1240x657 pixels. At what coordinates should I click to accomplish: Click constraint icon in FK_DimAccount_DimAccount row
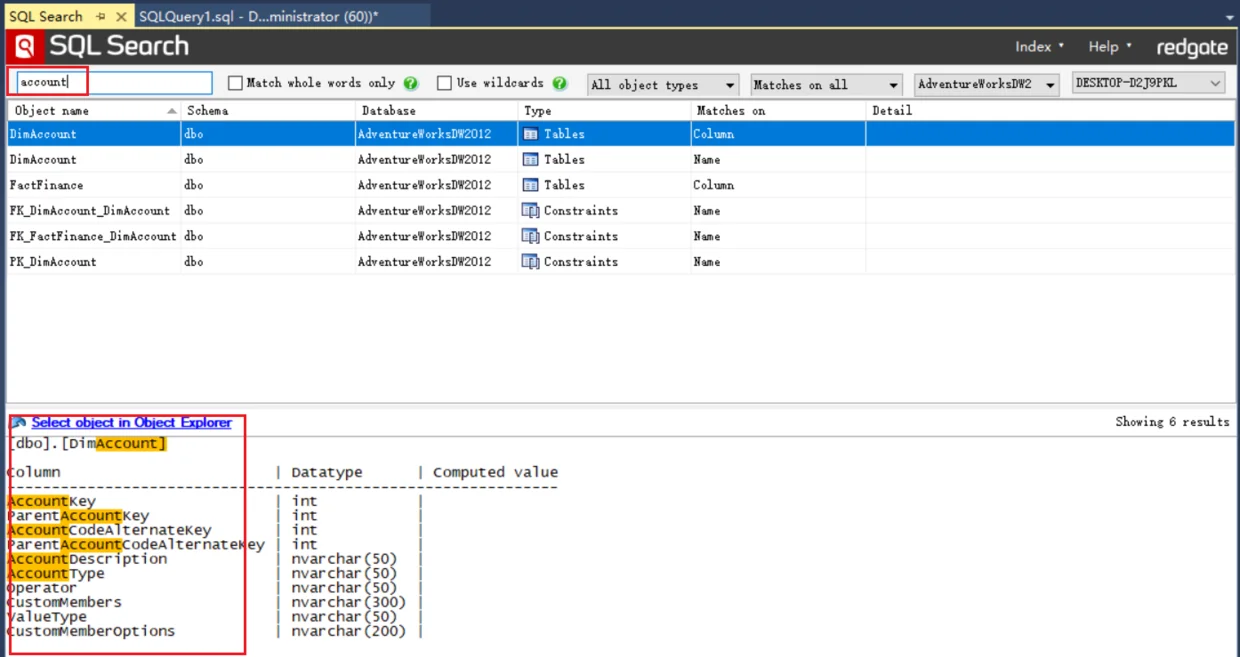[531, 210]
